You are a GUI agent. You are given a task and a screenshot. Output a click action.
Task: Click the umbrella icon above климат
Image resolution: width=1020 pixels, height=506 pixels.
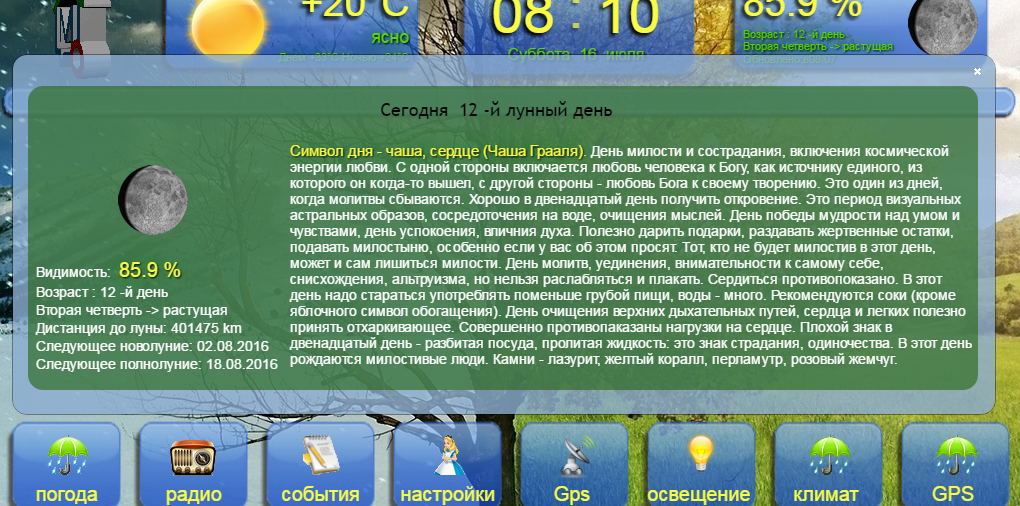(829, 456)
